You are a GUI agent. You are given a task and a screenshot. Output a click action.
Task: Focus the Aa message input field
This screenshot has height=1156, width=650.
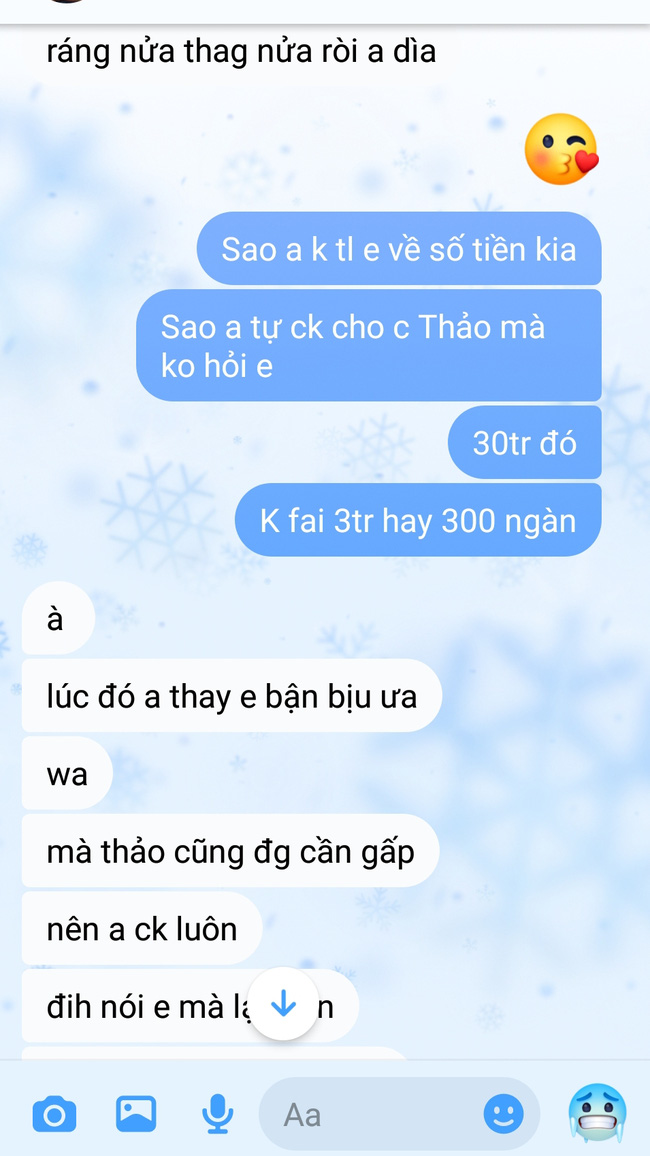399,1114
